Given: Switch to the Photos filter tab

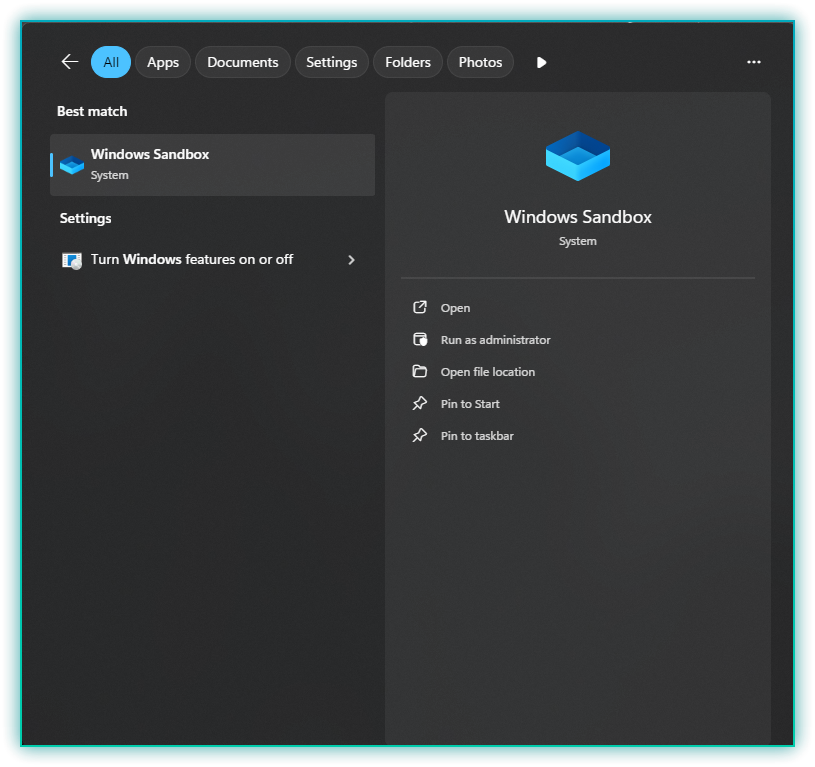Looking at the screenshot, I should (x=480, y=62).
